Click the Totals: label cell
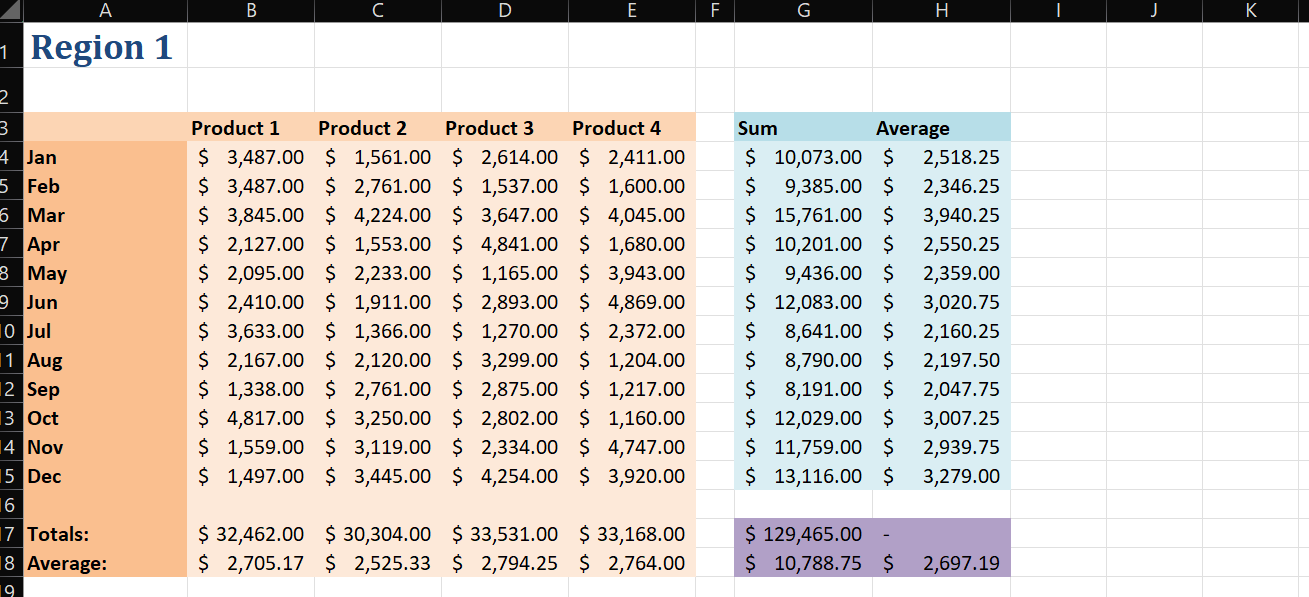The height and width of the screenshot is (597, 1309). 105,534
